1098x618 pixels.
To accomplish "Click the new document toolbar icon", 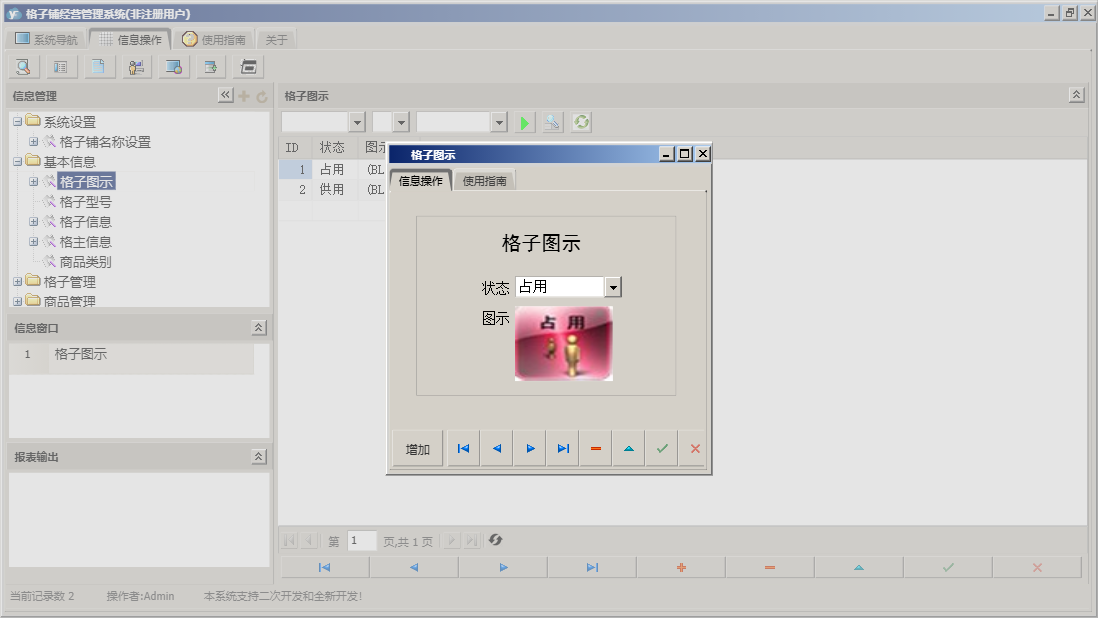I will coord(99,66).
